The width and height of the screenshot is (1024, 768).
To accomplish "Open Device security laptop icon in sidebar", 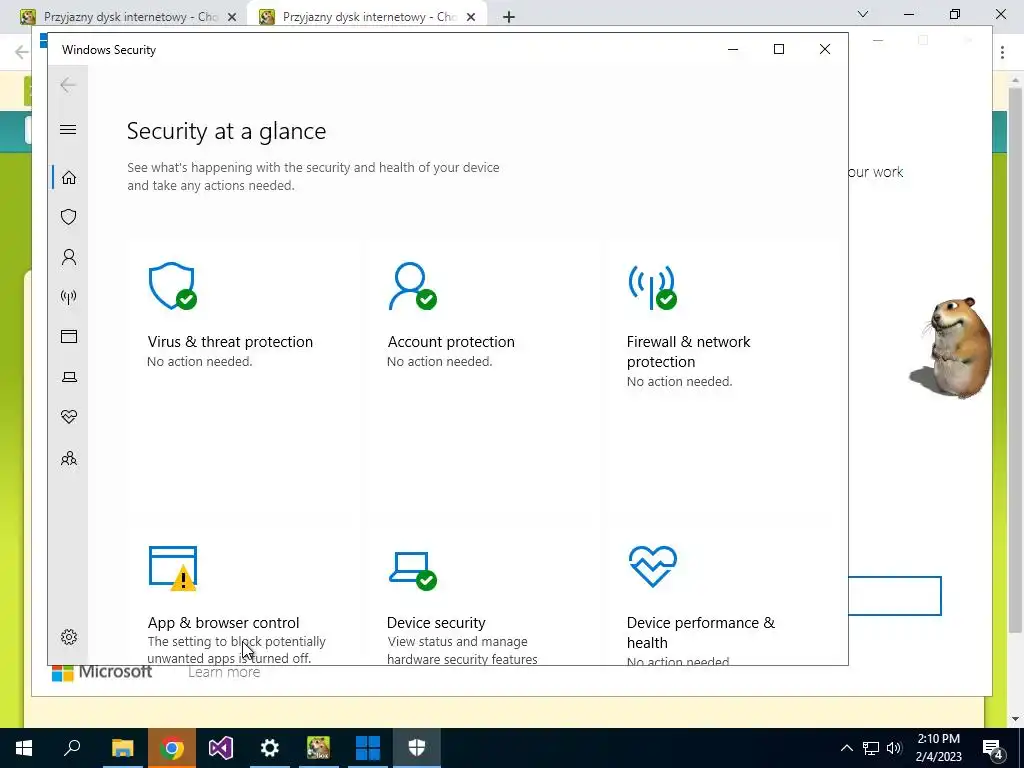I will pyautogui.click(x=69, y=377).
